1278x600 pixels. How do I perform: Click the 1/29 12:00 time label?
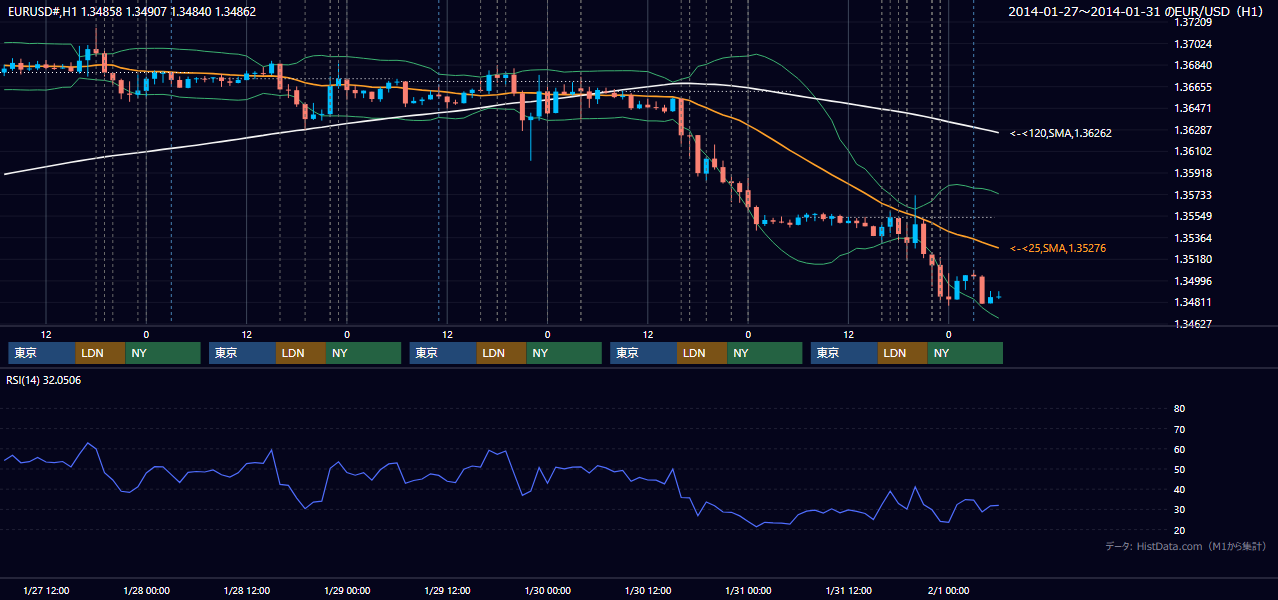pyautogui.click(x=448, y=591)
